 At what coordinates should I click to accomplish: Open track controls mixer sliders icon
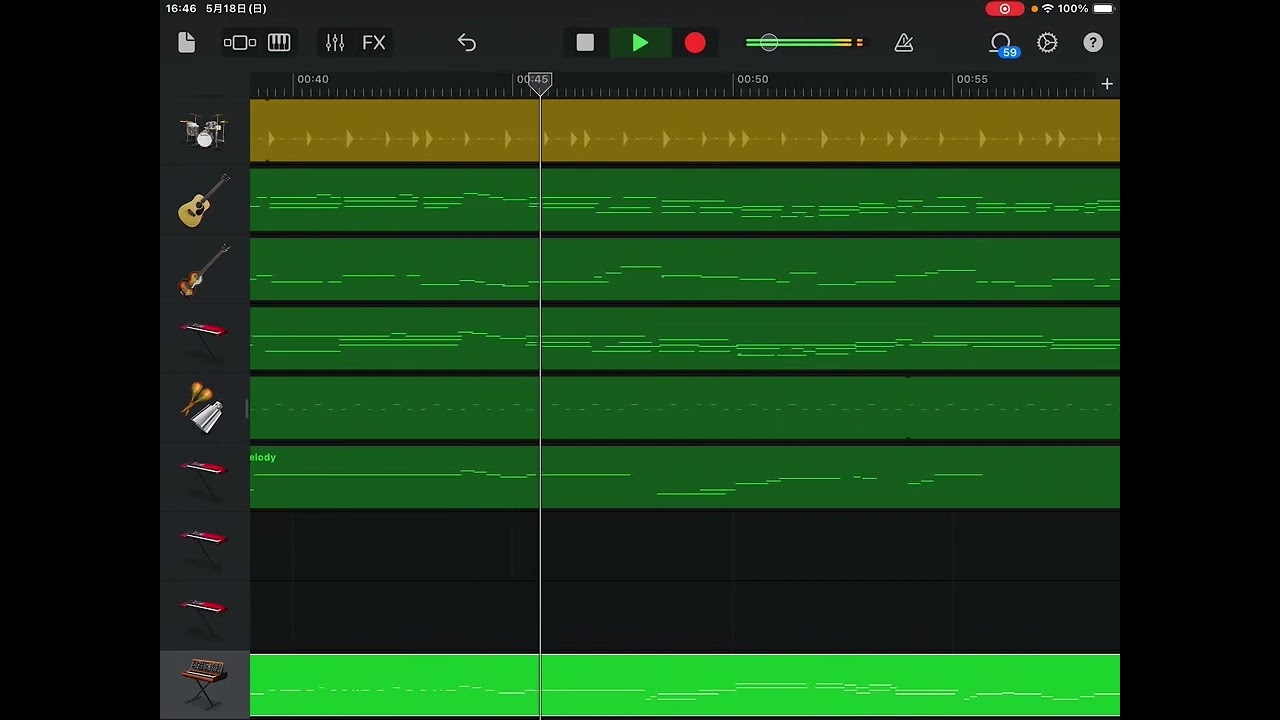(x=335, y=42)
